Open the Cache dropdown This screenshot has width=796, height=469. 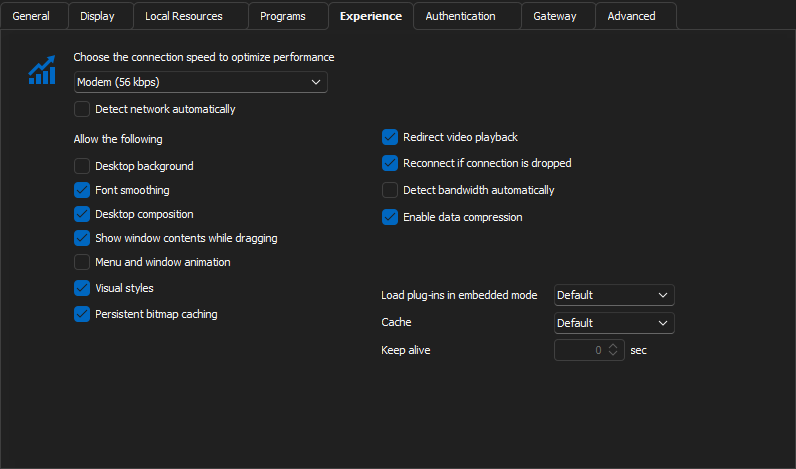[x=614, y=323]
